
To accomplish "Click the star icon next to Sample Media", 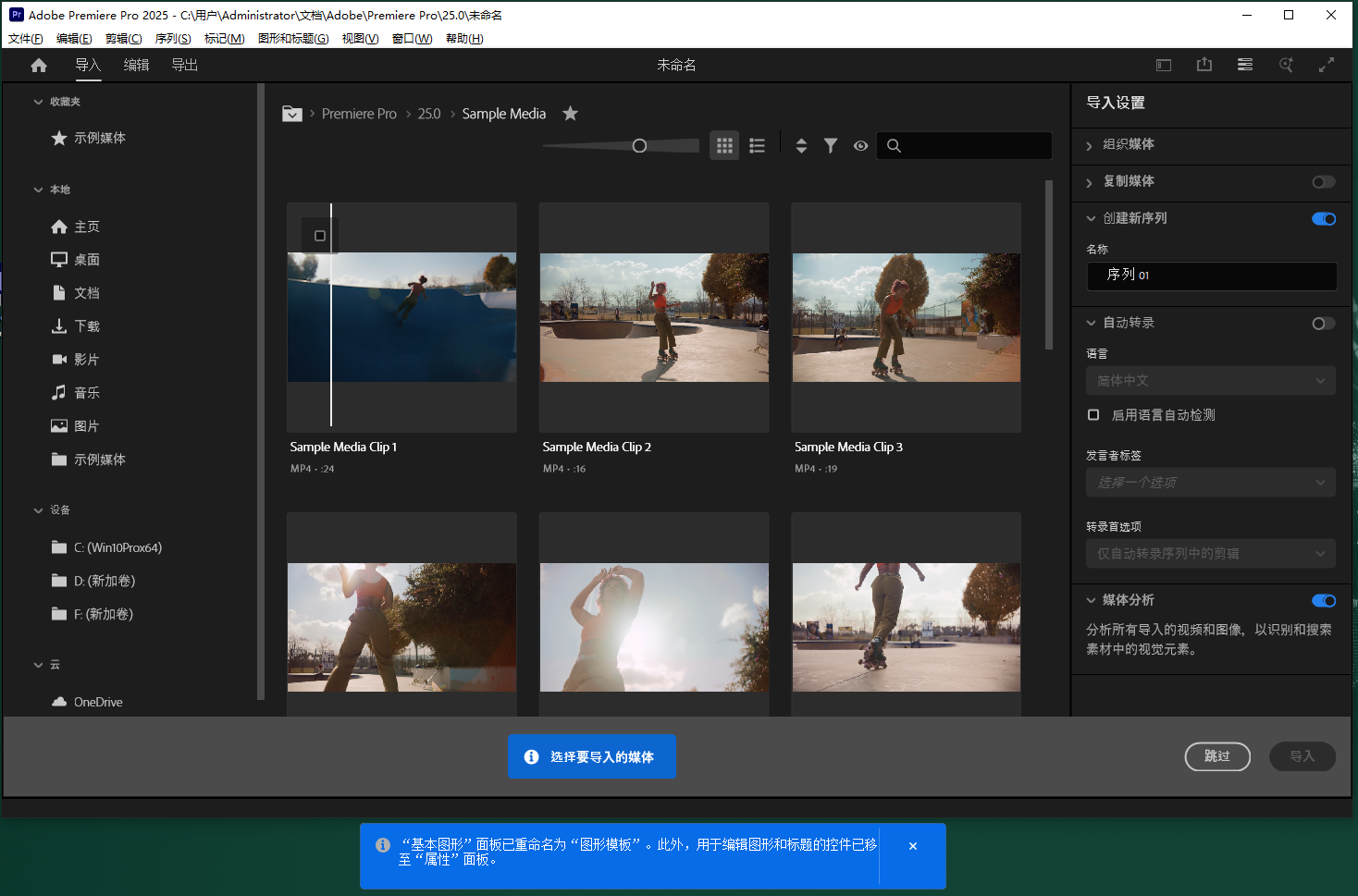I will [x=570, y=113].
